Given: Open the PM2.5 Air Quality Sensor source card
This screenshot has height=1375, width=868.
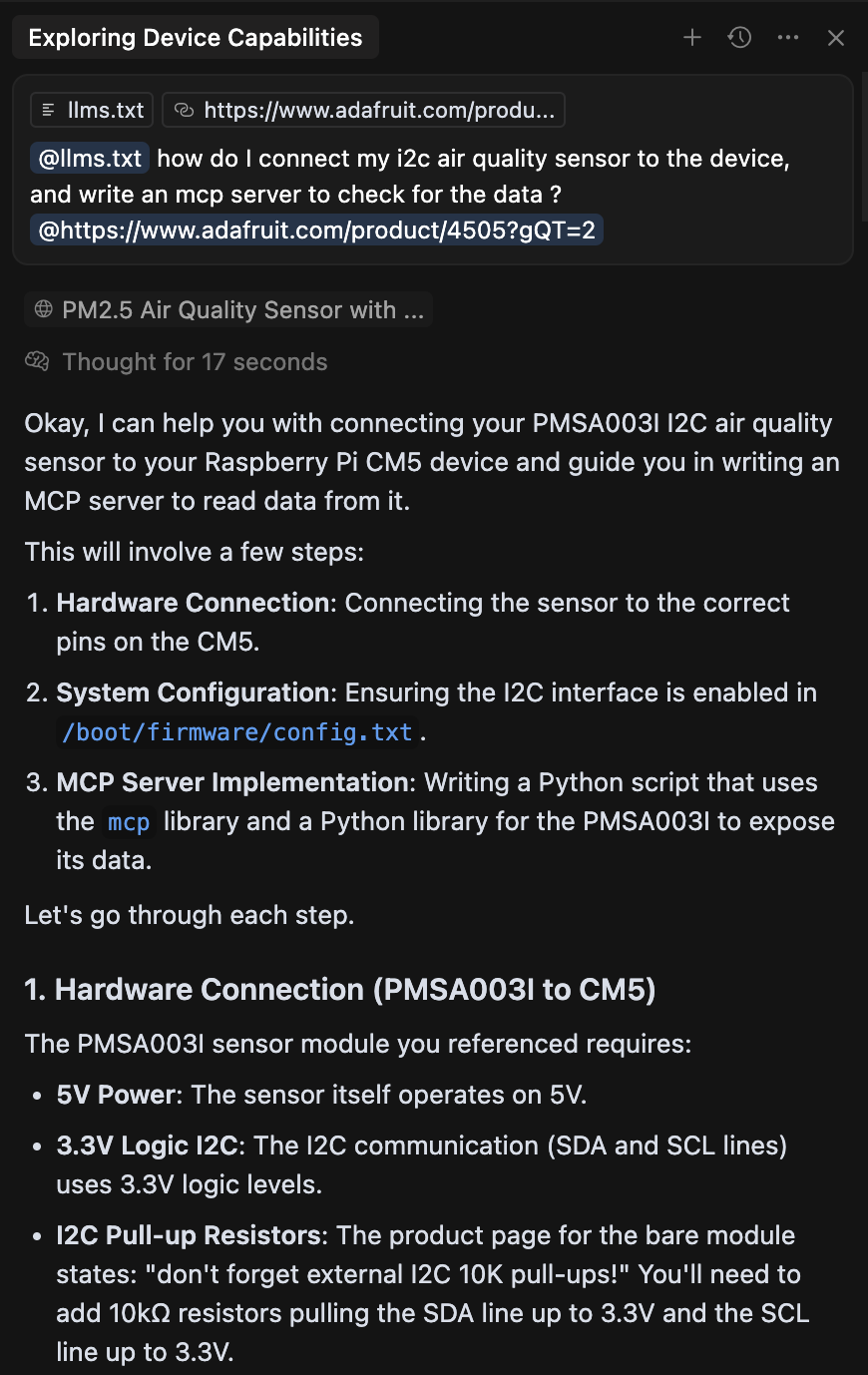Looking at the screenshot, I should [227, 309].
